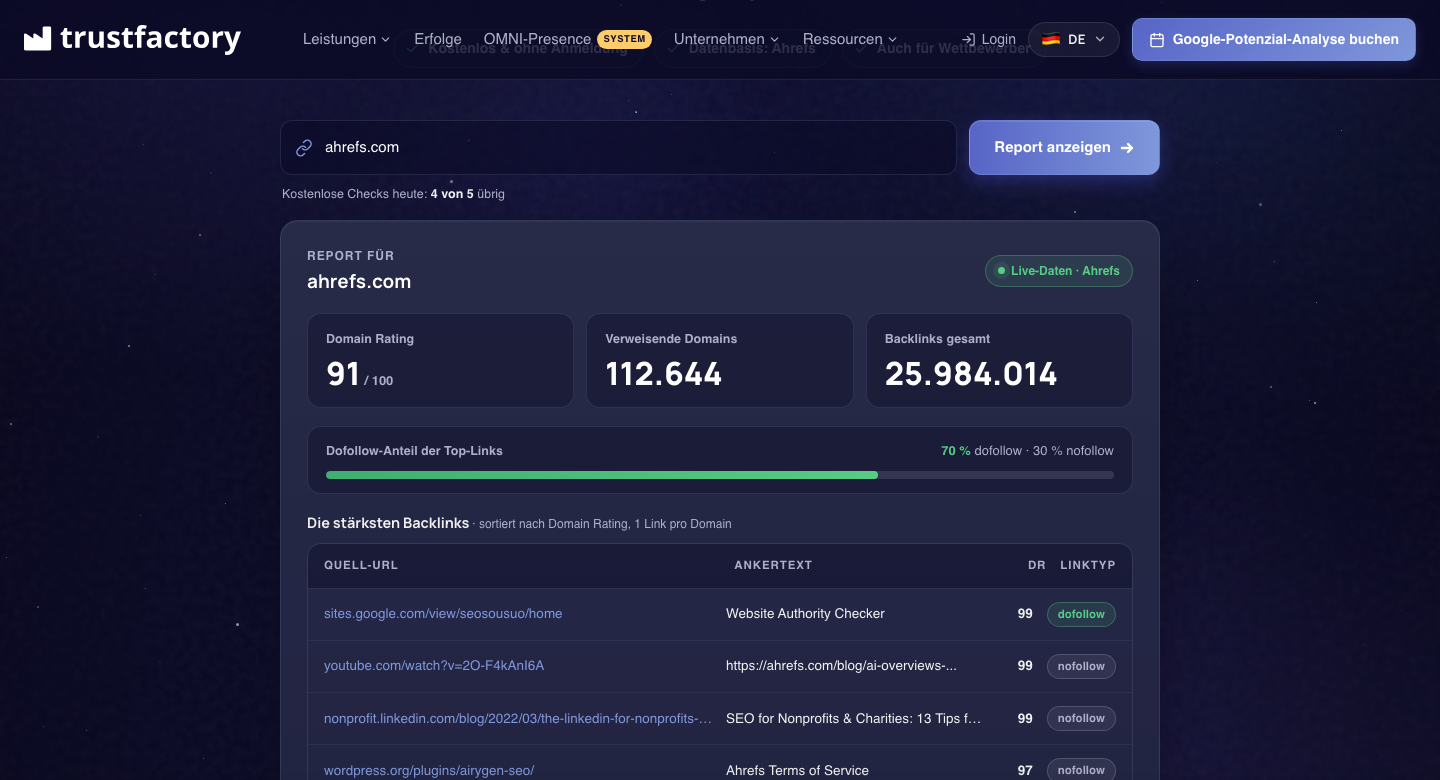The width and height of the screenshot is (1440, 780).
Task: Click the 70 % dofollow label
Action: [x=981, y=451]
